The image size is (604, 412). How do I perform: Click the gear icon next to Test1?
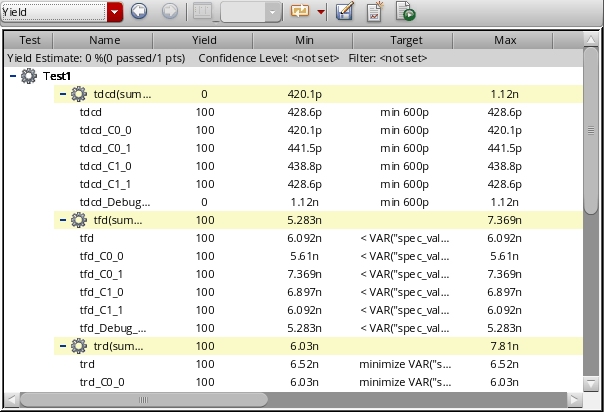pos(29,76)
